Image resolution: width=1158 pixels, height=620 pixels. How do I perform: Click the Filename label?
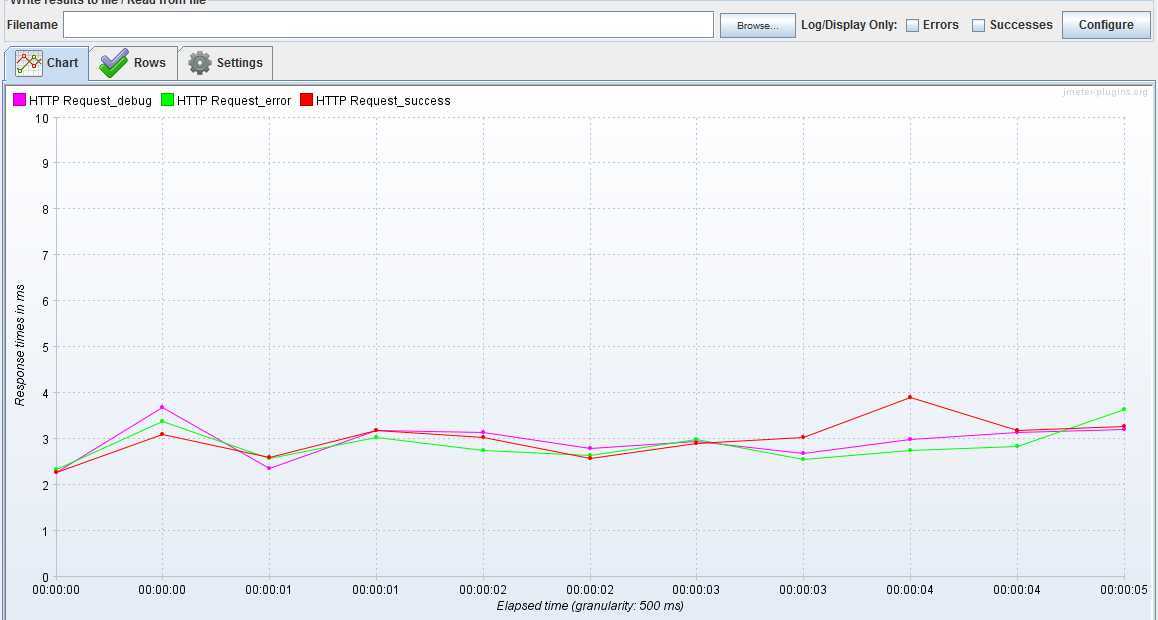pos(32,25)
